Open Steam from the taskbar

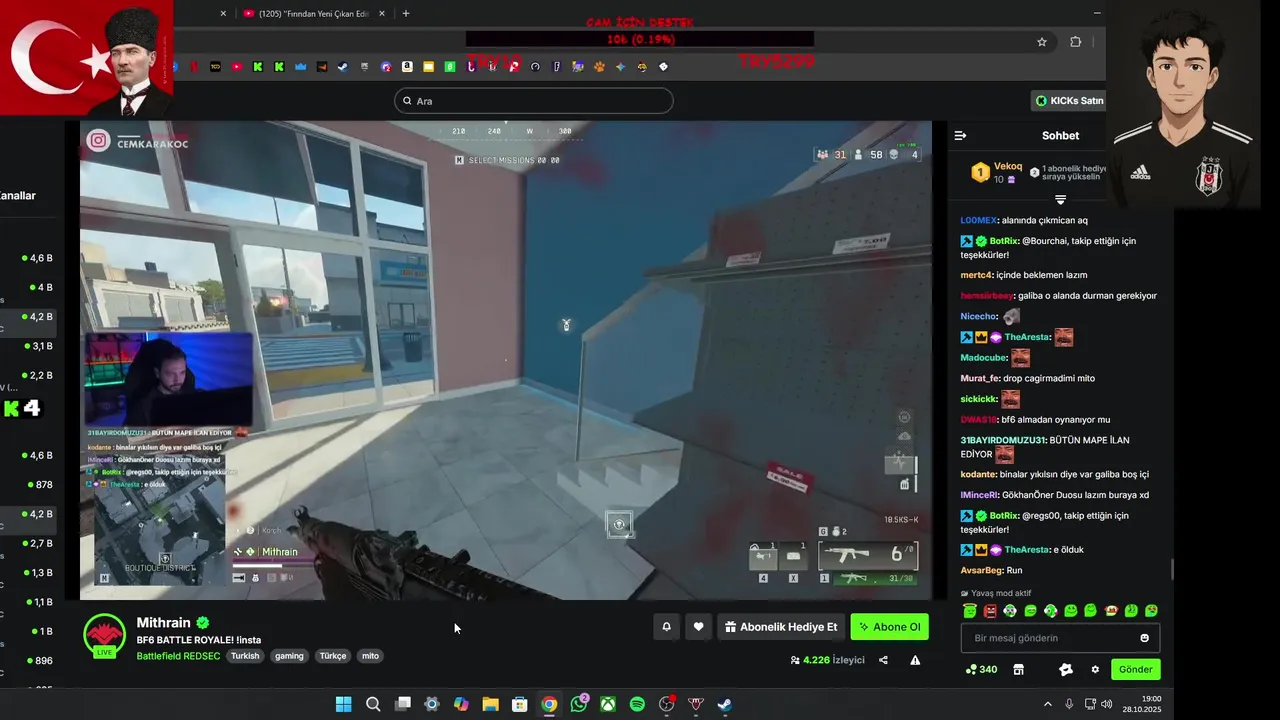[x=725, y=704]
